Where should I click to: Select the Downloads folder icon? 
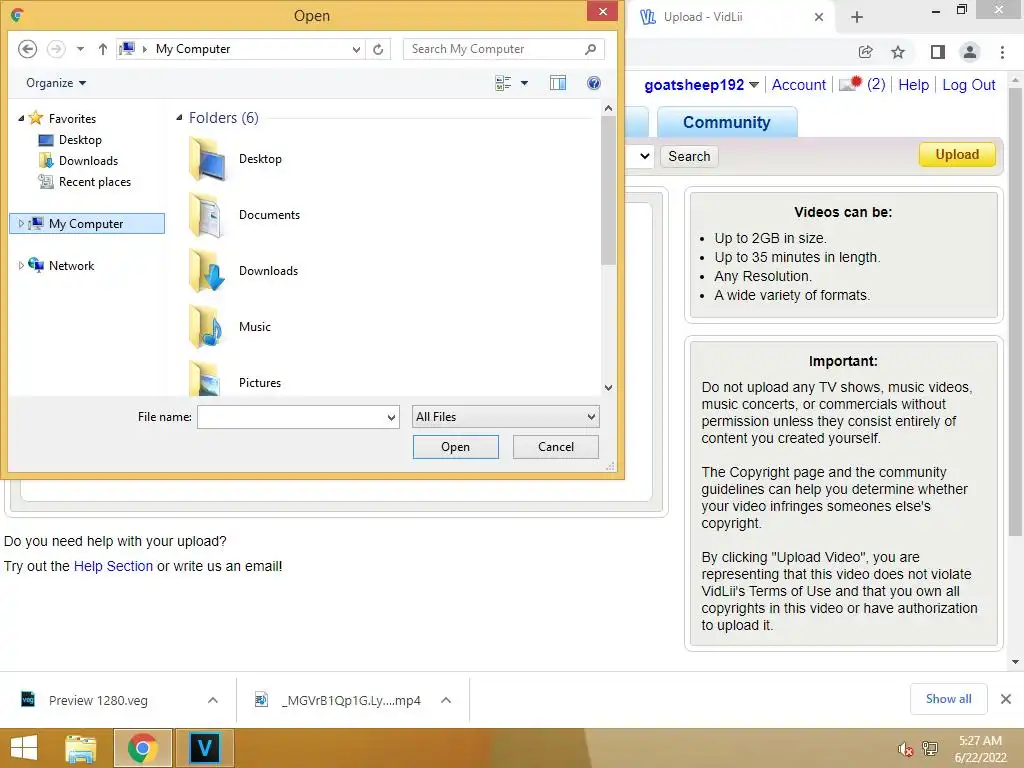click(x=208, y=271)
